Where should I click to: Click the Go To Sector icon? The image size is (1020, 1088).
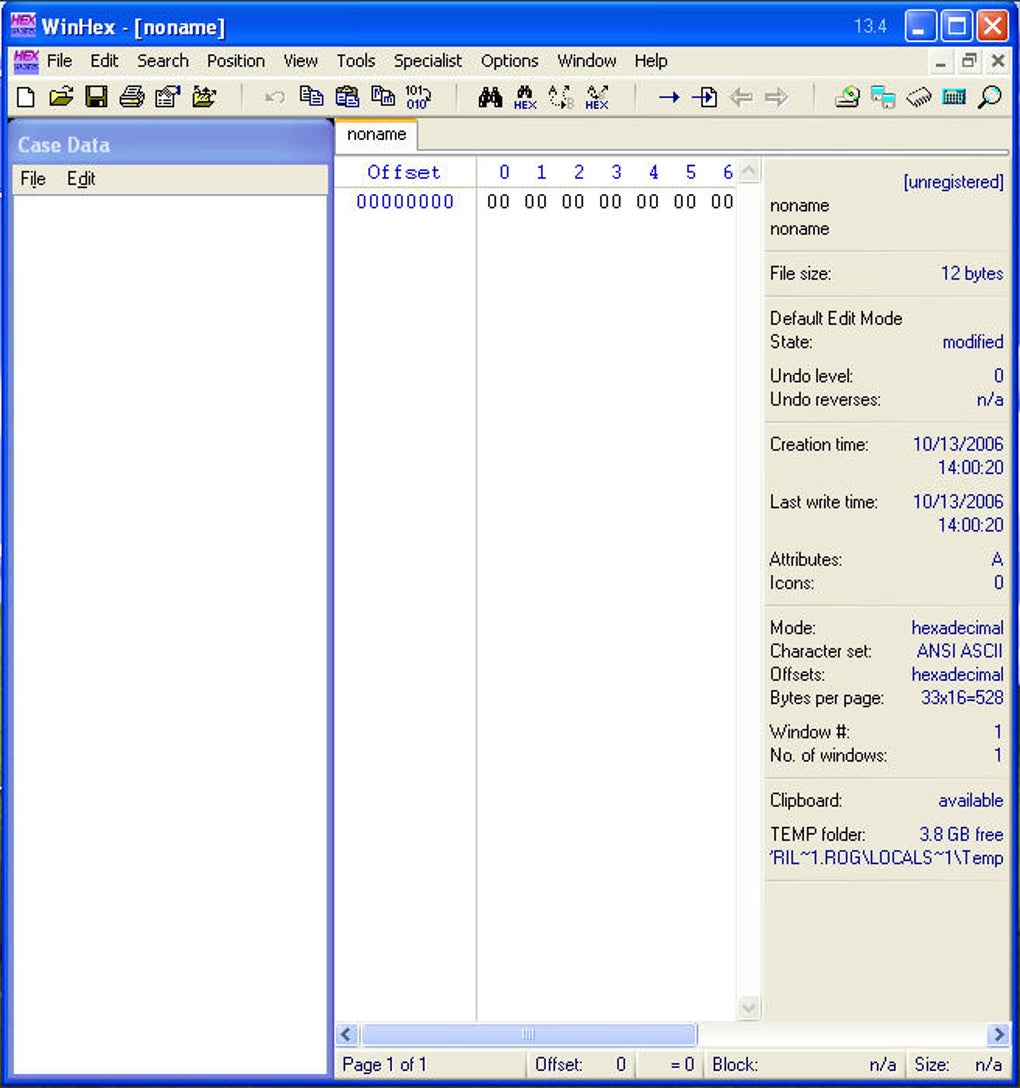pos(705,97)
